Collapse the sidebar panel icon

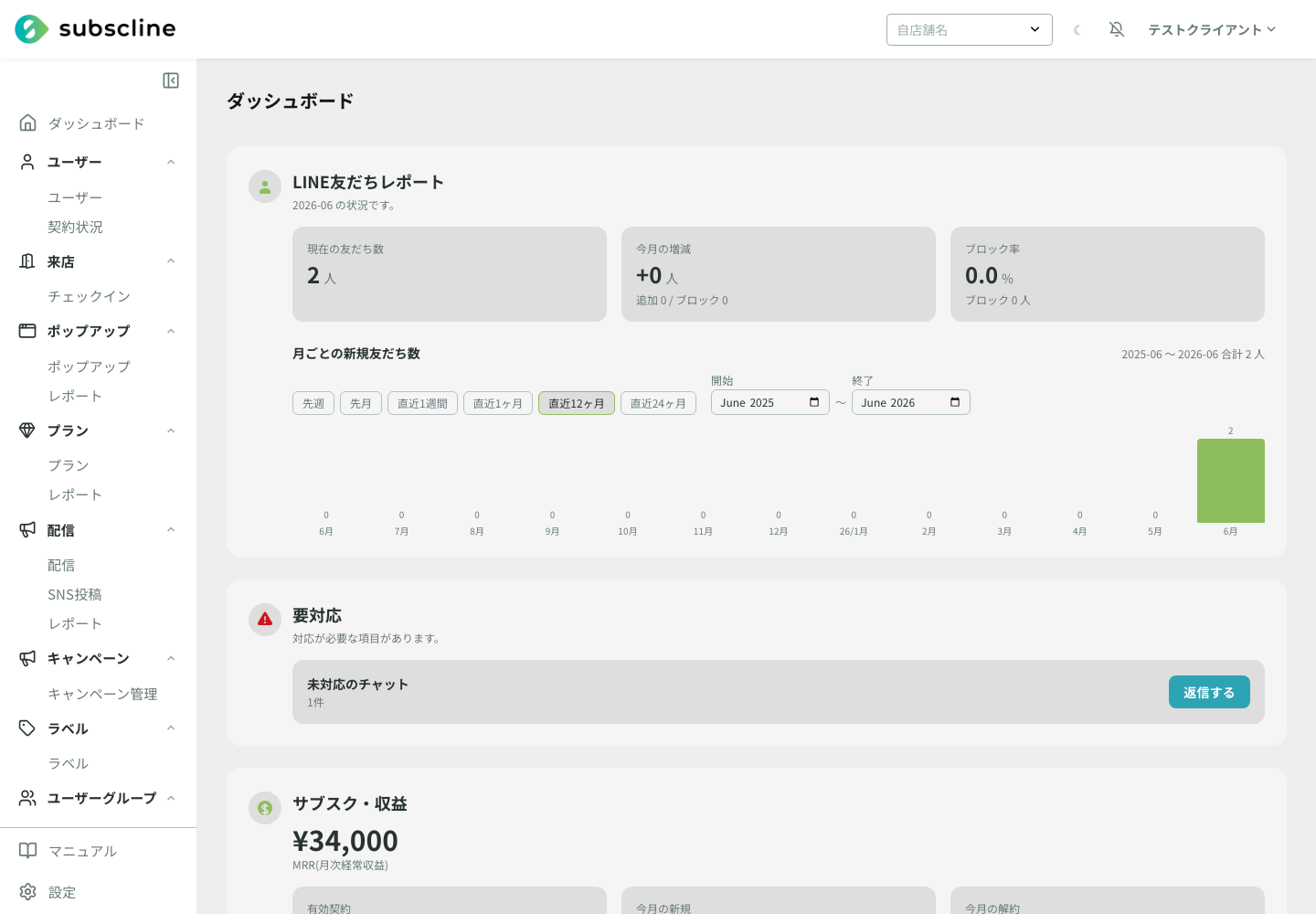coord(171,80)
